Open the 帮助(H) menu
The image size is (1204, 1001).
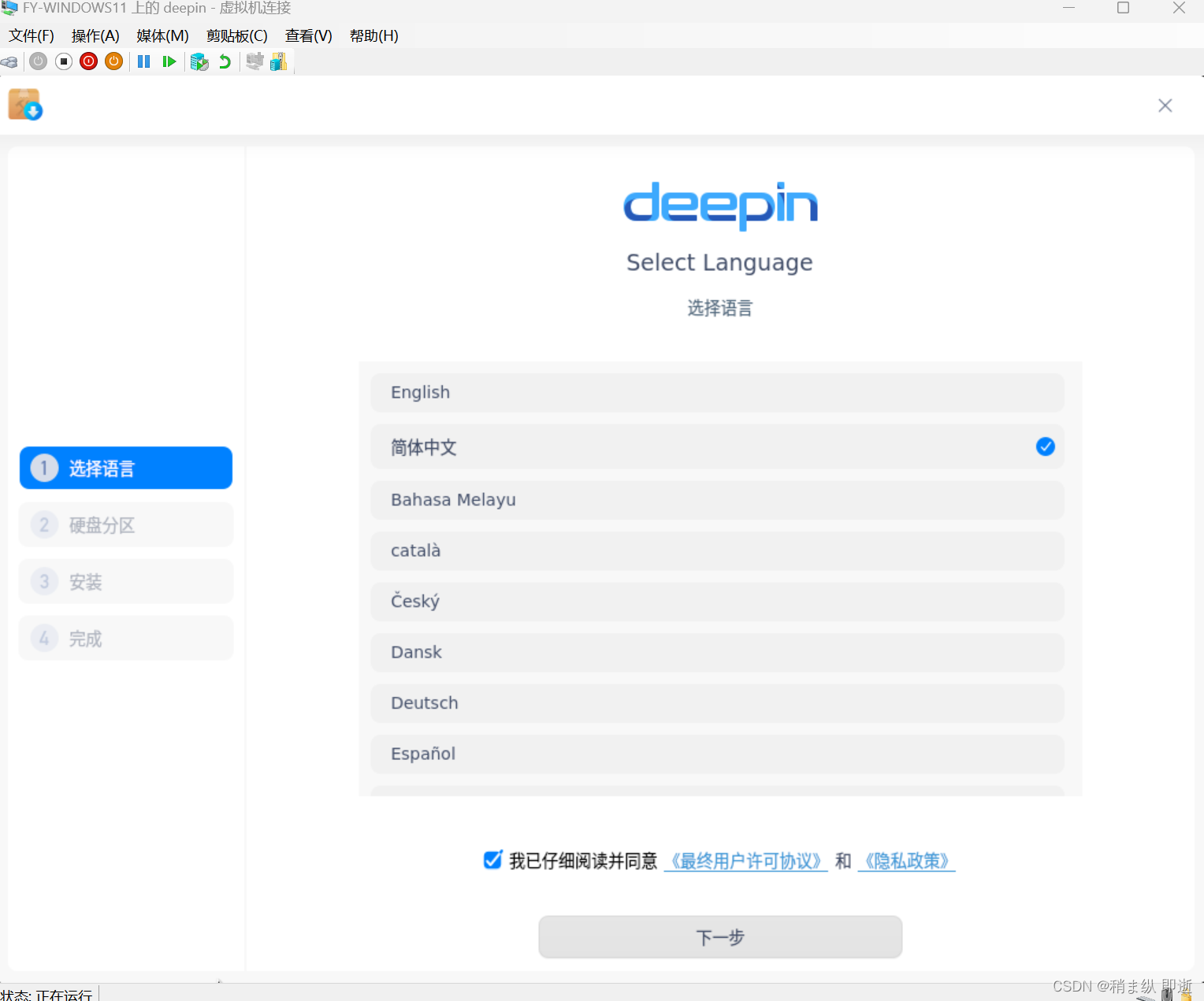373,35
